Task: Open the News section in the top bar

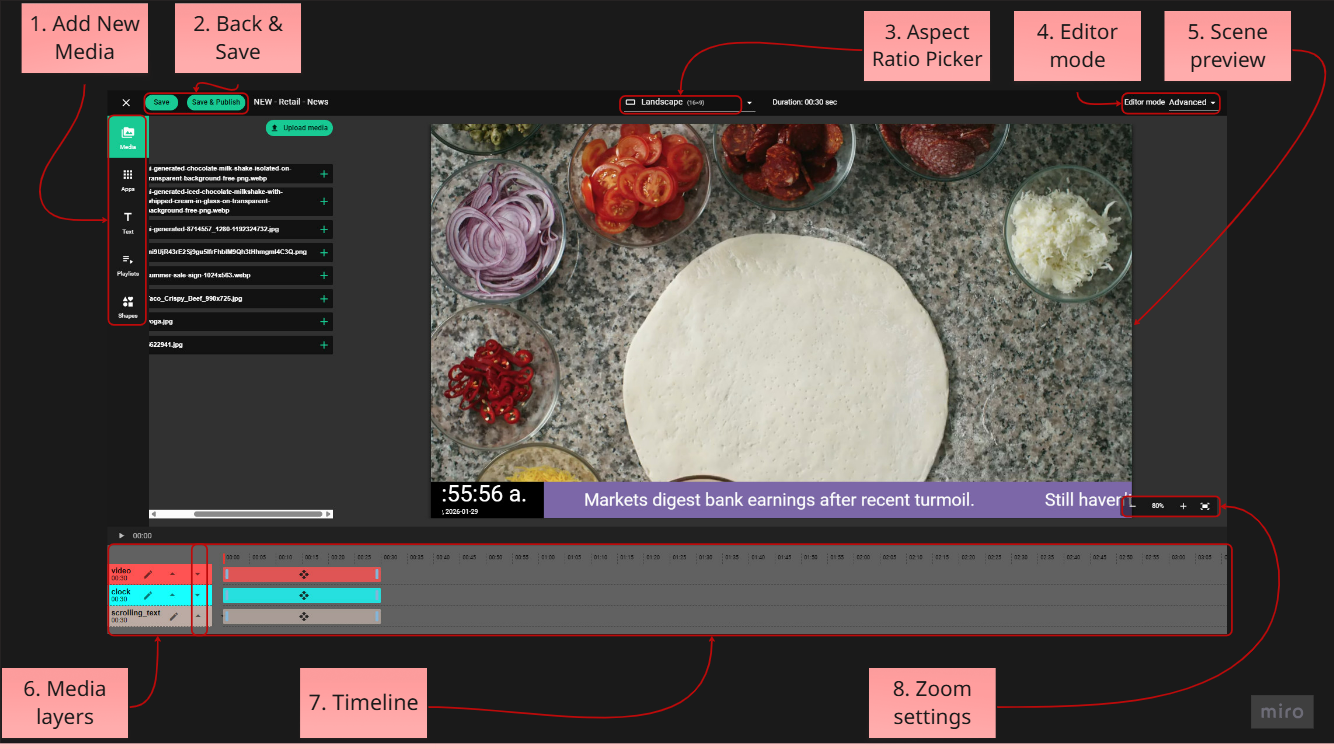Action: [317, 101]
